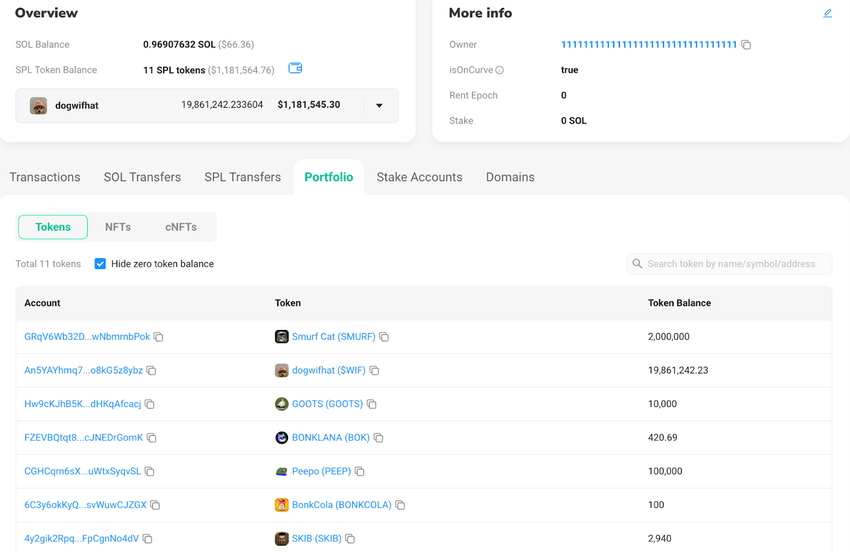Copy the BONKLANA account address FZEVBQtqt8
The height and width of the screenshot is (552, 850).
click(x=152, y=438)
